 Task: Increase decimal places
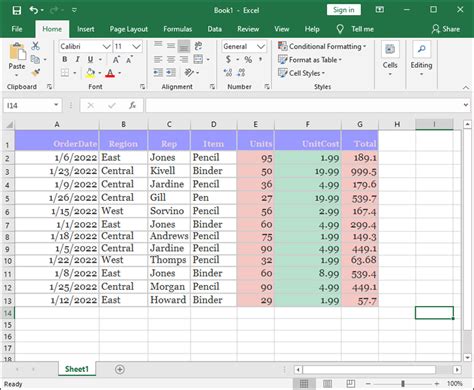point(228,72)
